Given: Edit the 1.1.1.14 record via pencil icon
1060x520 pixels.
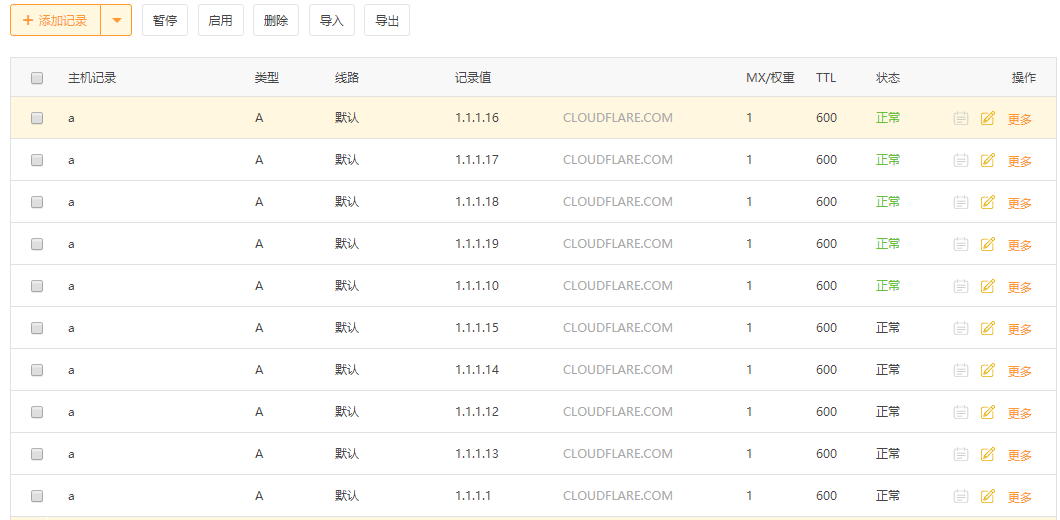Looking at the screenshot, I should tap(988, 370).
